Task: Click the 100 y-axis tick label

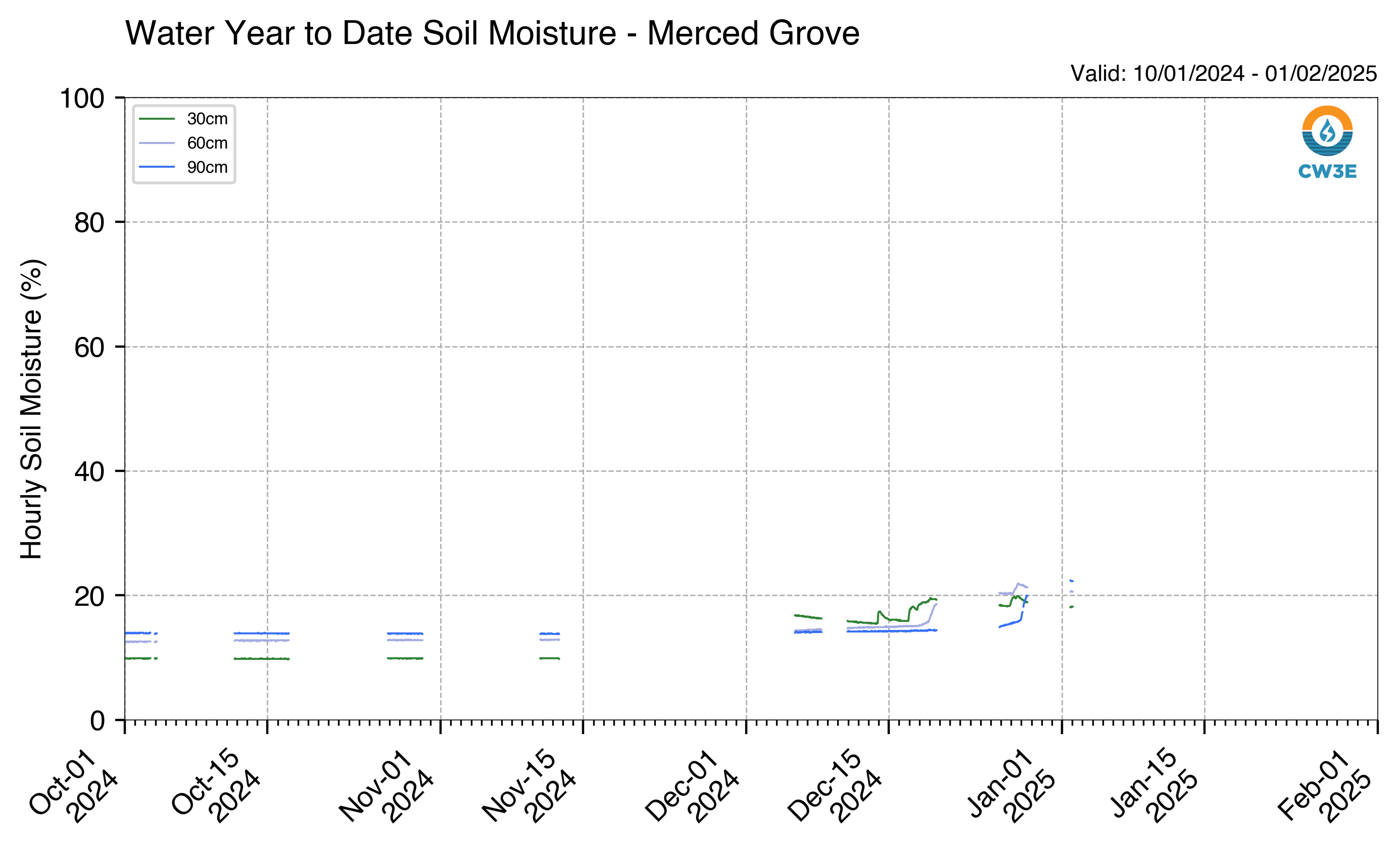Action: 82,98
